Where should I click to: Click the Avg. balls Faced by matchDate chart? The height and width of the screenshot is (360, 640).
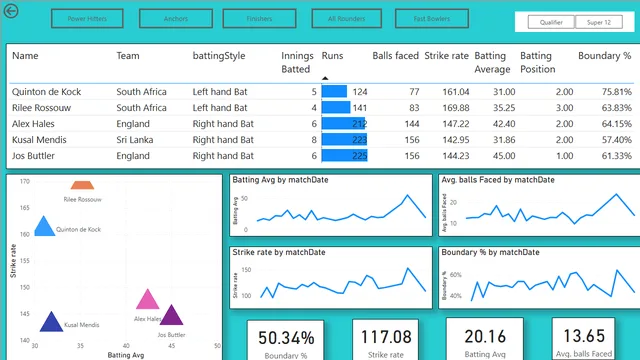539,206
